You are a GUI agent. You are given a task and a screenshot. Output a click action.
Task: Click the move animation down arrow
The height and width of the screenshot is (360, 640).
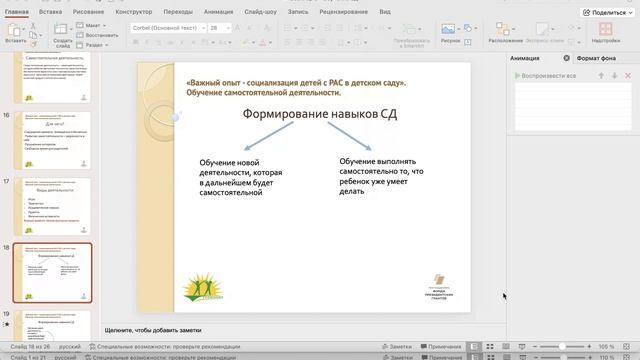click(x=614, y=76)
